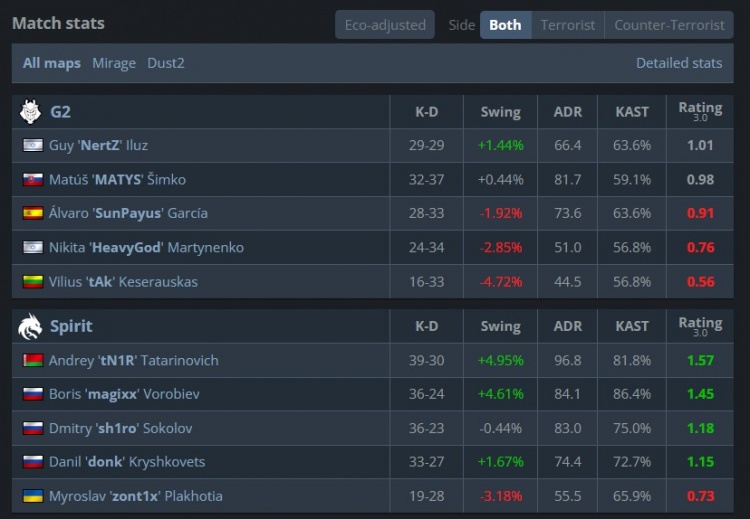
Task: Select the All maps tab
Action: tap(52, 63)
